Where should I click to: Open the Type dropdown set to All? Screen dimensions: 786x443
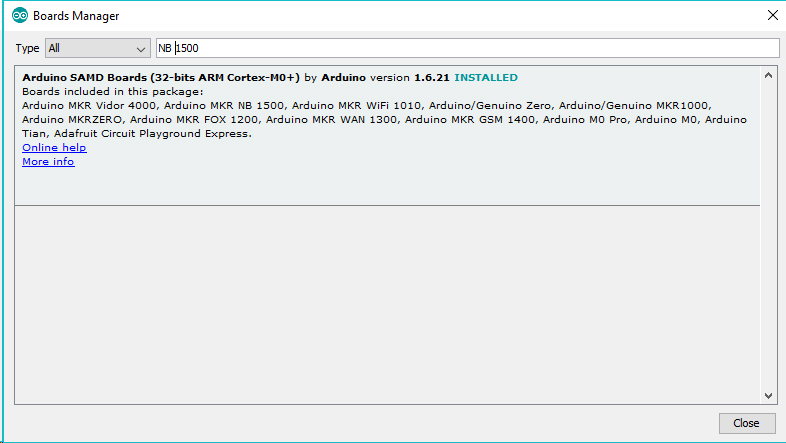pos(98,48)
